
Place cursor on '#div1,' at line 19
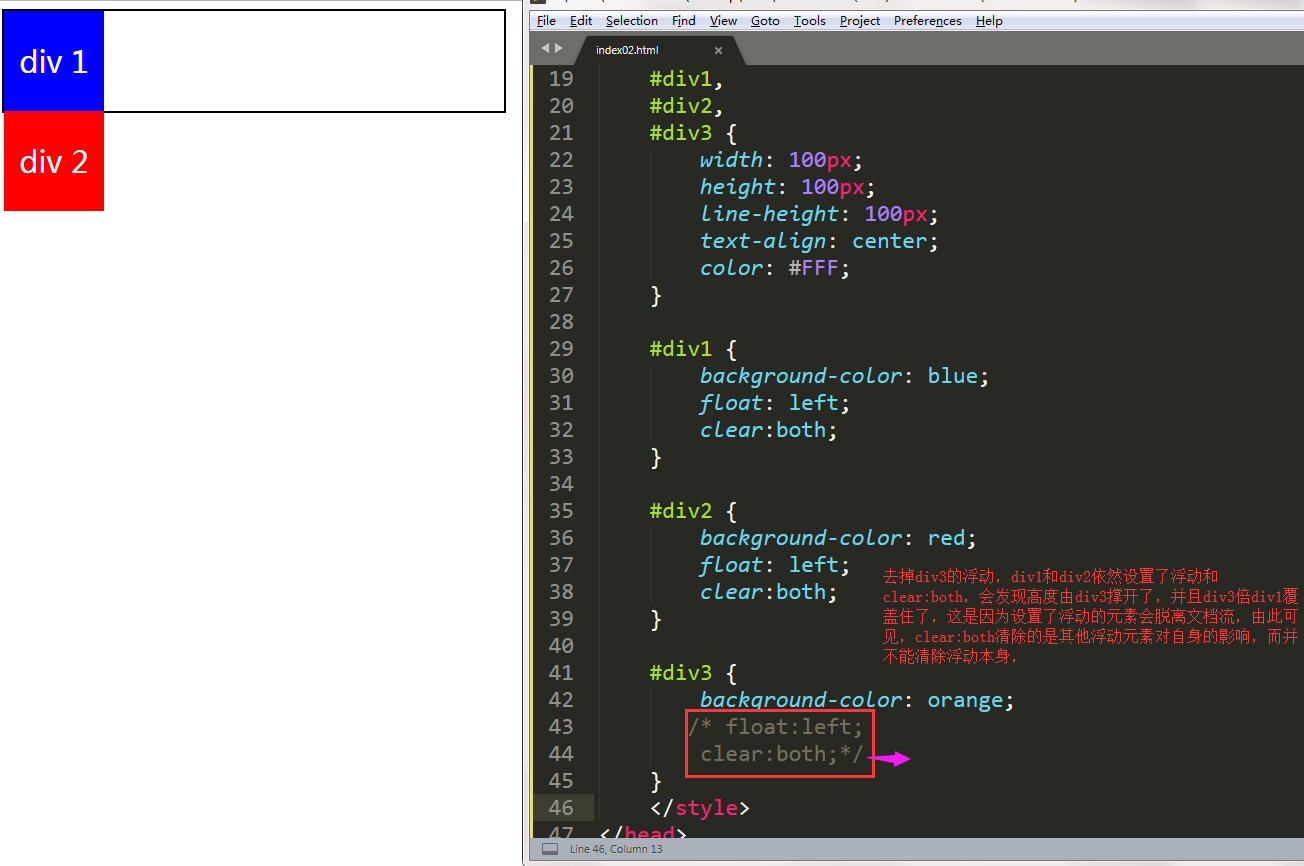pos(686,79)
